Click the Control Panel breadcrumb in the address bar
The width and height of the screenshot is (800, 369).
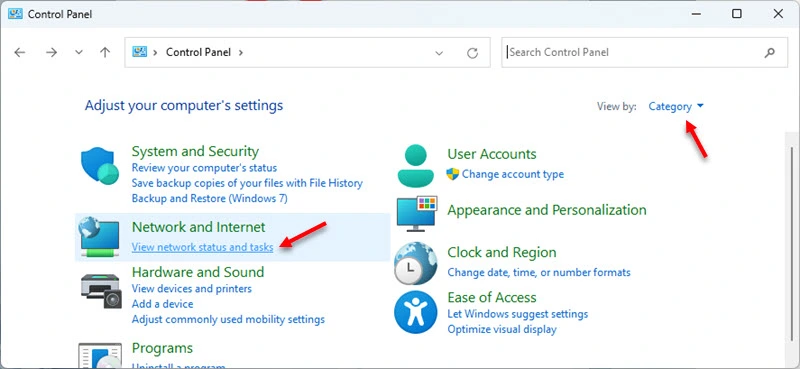click(x=198, y=52)
